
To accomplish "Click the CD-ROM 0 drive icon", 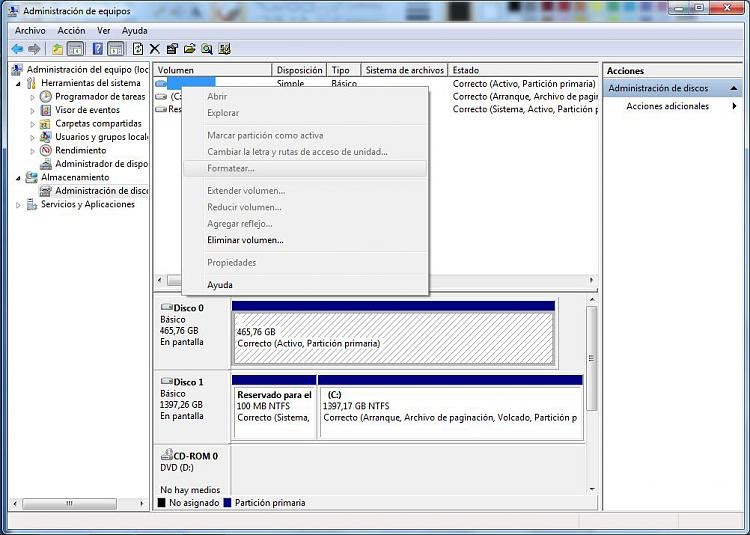I will [166, 455].
